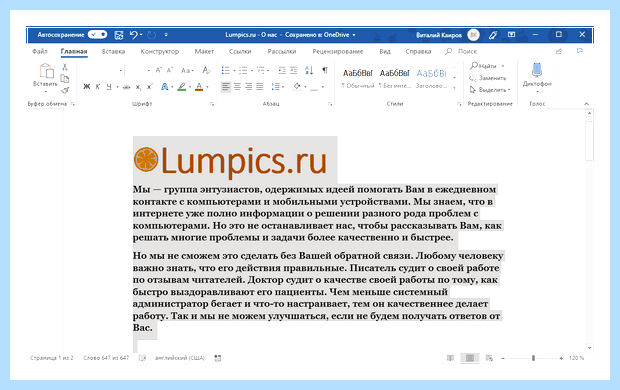Apply the Обычный style
Image resolution: width=620 pixels, height=390 pixels.
click(357, 78)
